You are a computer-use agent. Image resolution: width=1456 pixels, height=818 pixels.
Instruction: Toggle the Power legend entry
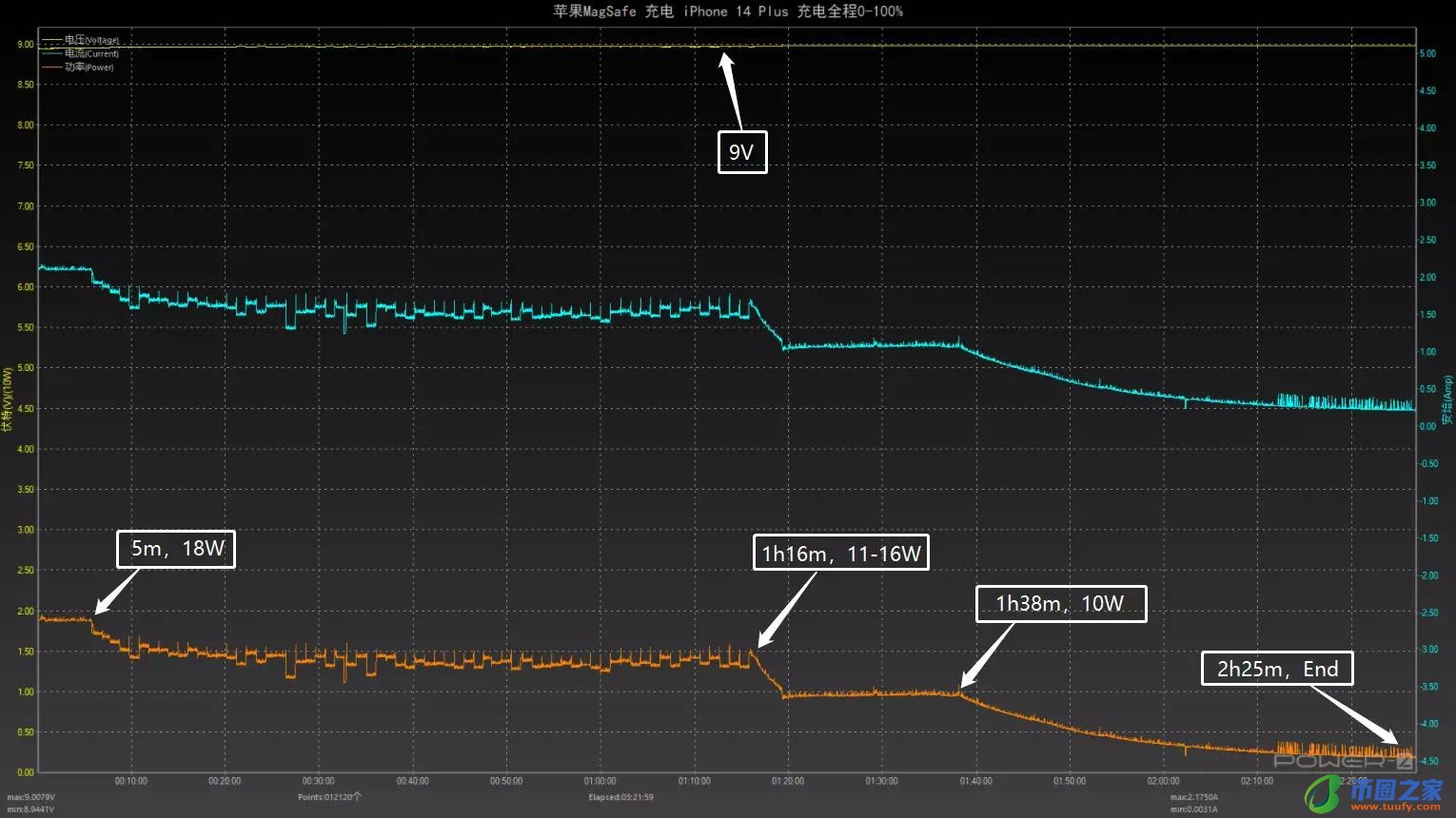point(89,67)
